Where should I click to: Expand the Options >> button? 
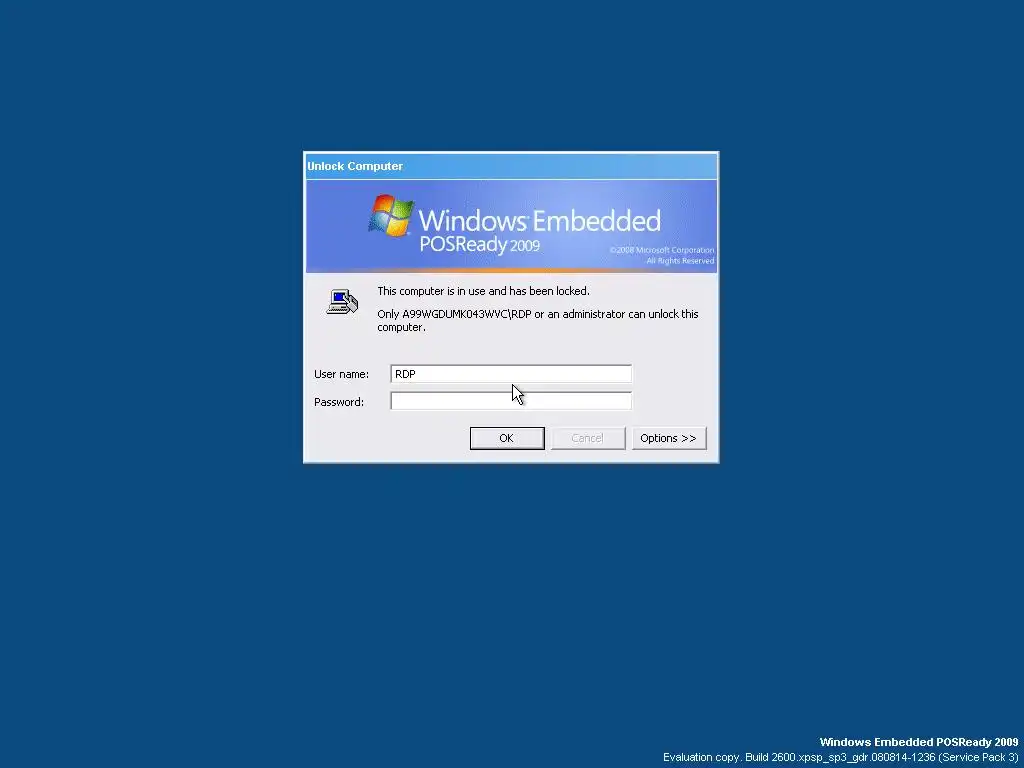(669, 438)
